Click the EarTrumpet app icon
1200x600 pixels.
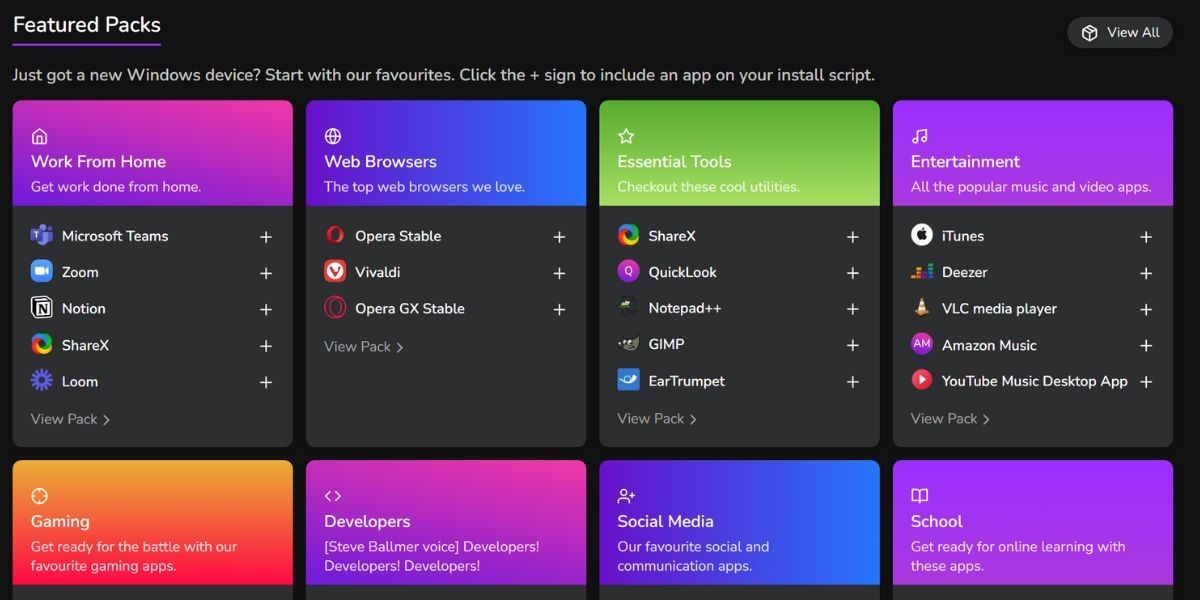point(628,381)
